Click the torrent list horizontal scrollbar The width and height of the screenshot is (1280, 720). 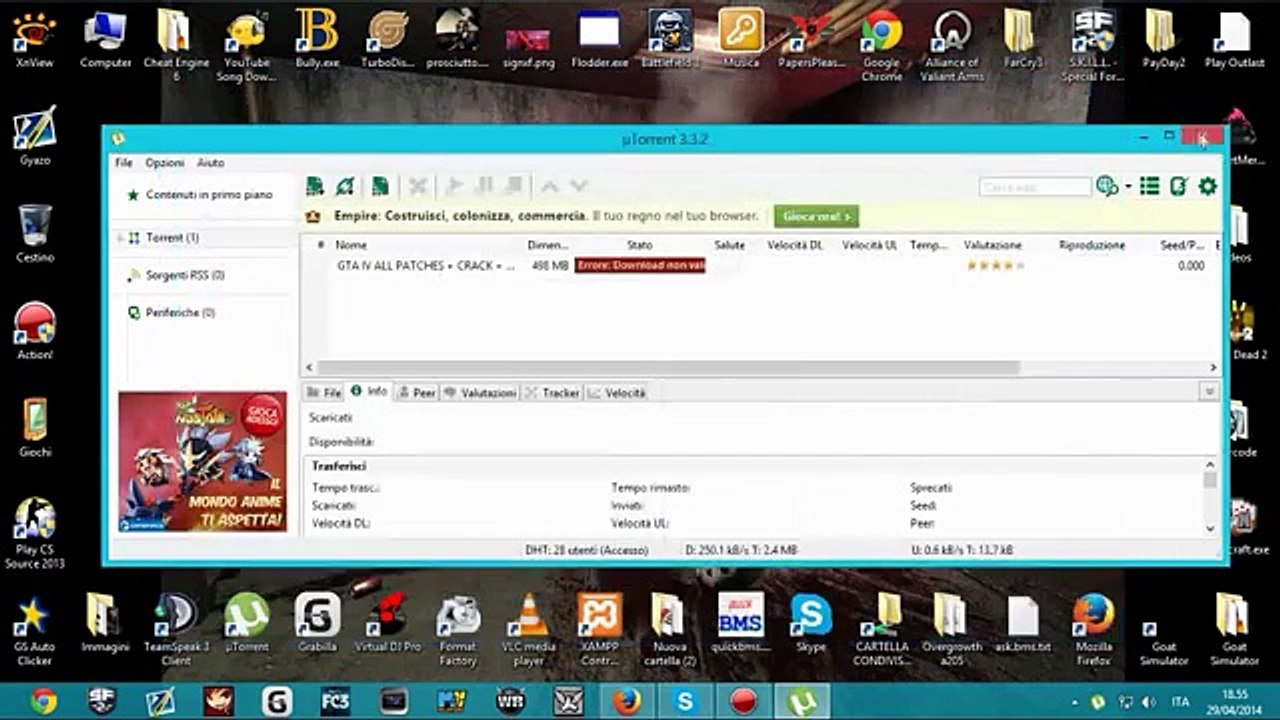667,368
